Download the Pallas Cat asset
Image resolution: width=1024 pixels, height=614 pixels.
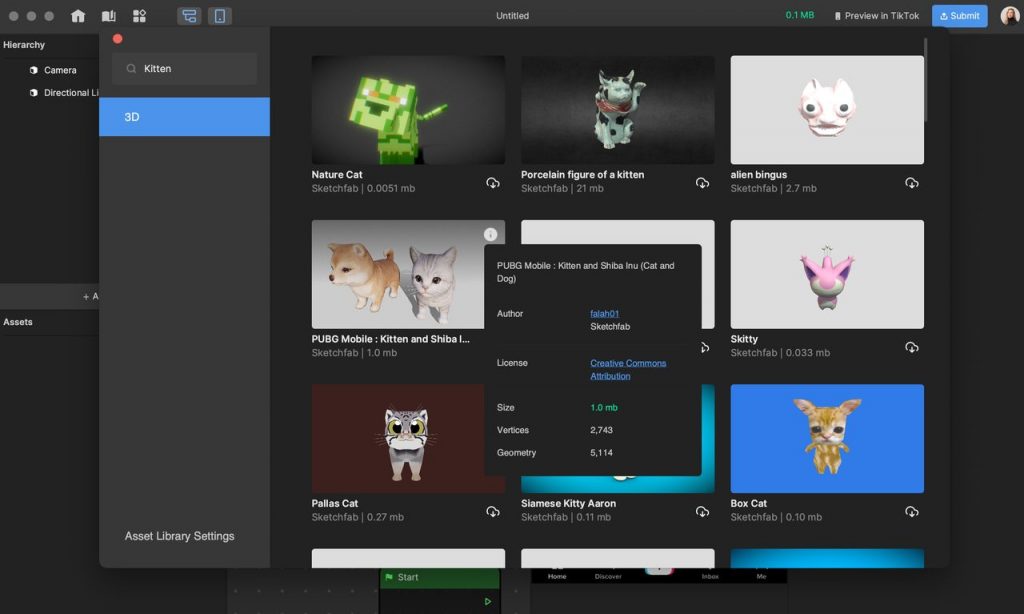tap(493, 511)
